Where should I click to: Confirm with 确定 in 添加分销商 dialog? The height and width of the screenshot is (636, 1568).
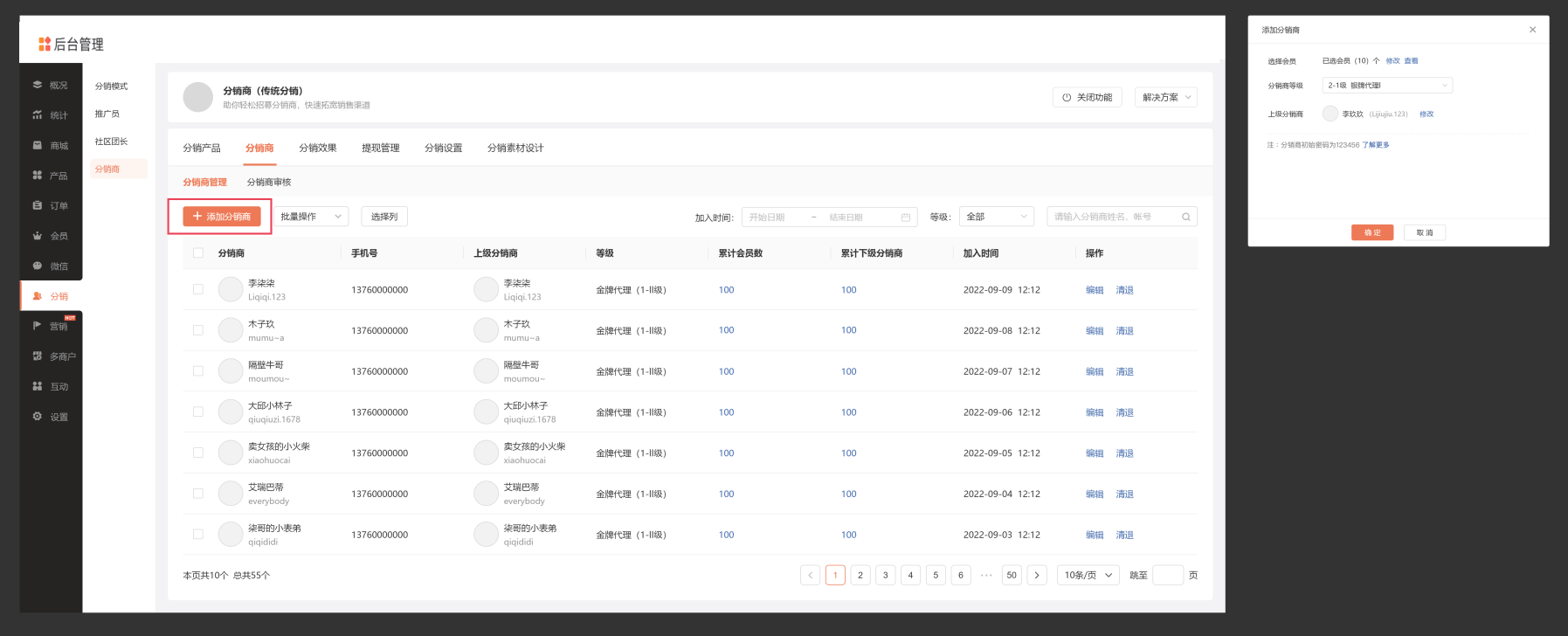pyautogui.click(x=1372, y=232)
